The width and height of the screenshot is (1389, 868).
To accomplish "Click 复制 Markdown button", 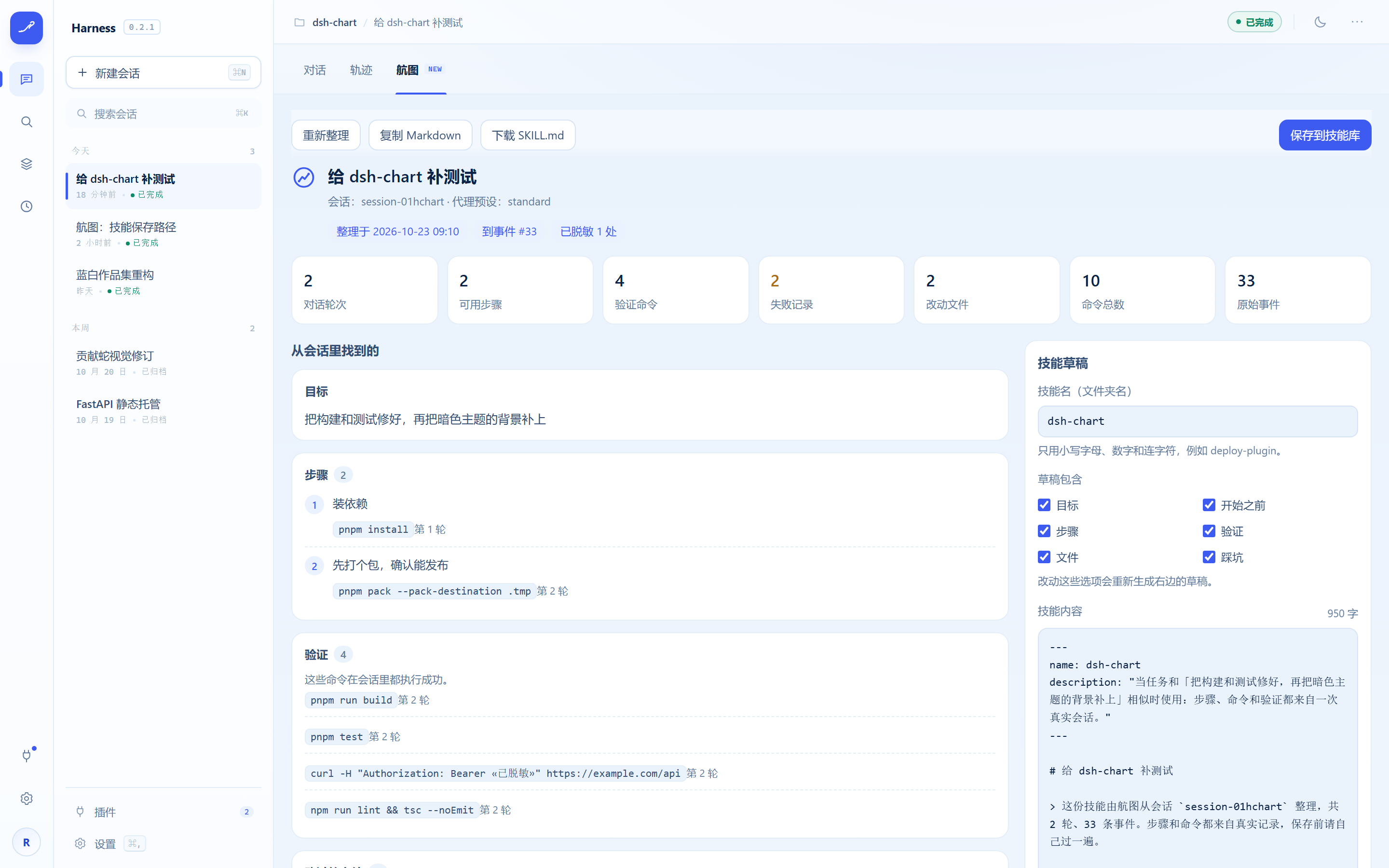I will tap(420, 135).
